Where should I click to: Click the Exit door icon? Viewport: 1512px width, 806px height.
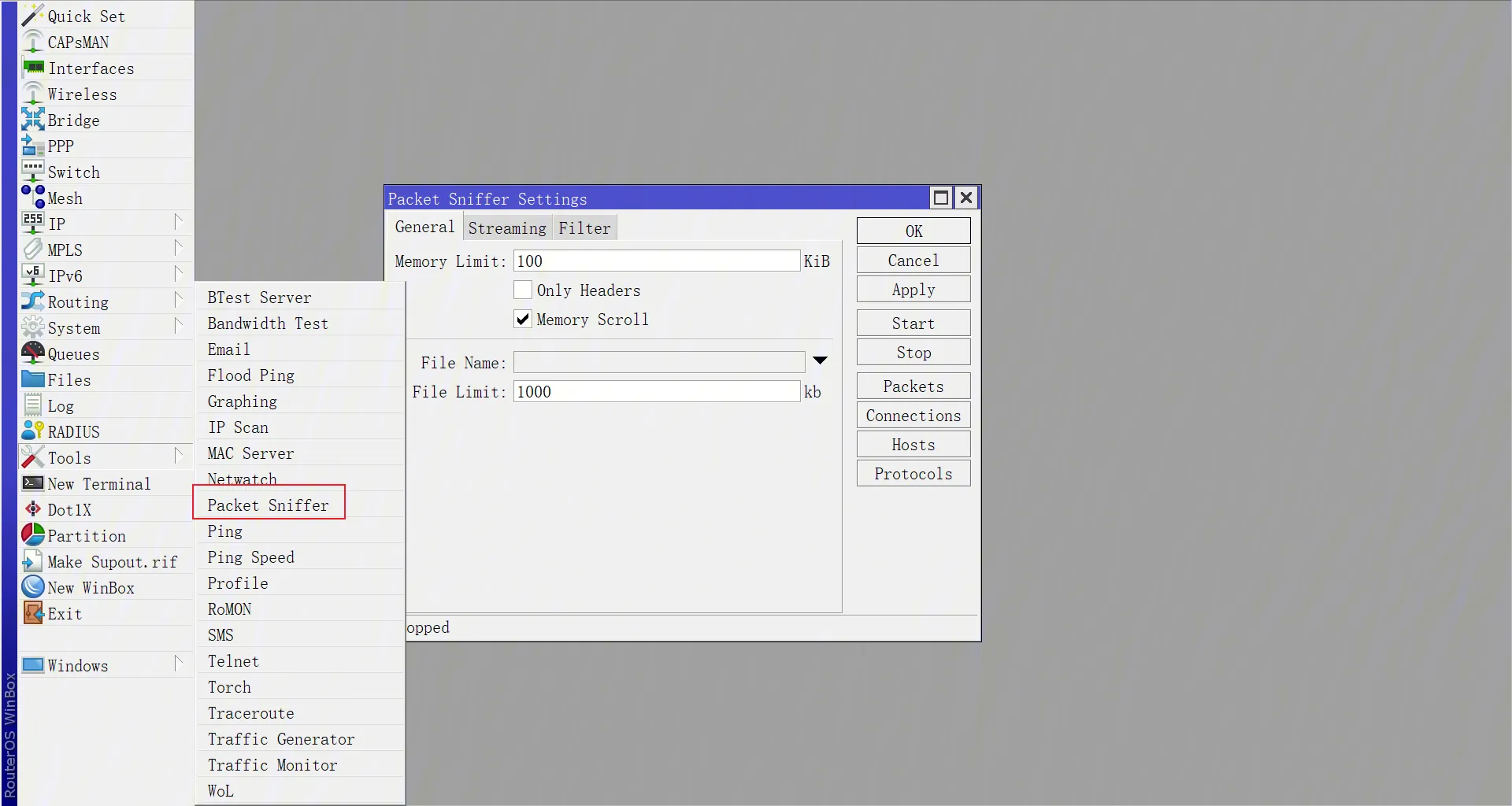pyautogui.click(x=32, y=613)
